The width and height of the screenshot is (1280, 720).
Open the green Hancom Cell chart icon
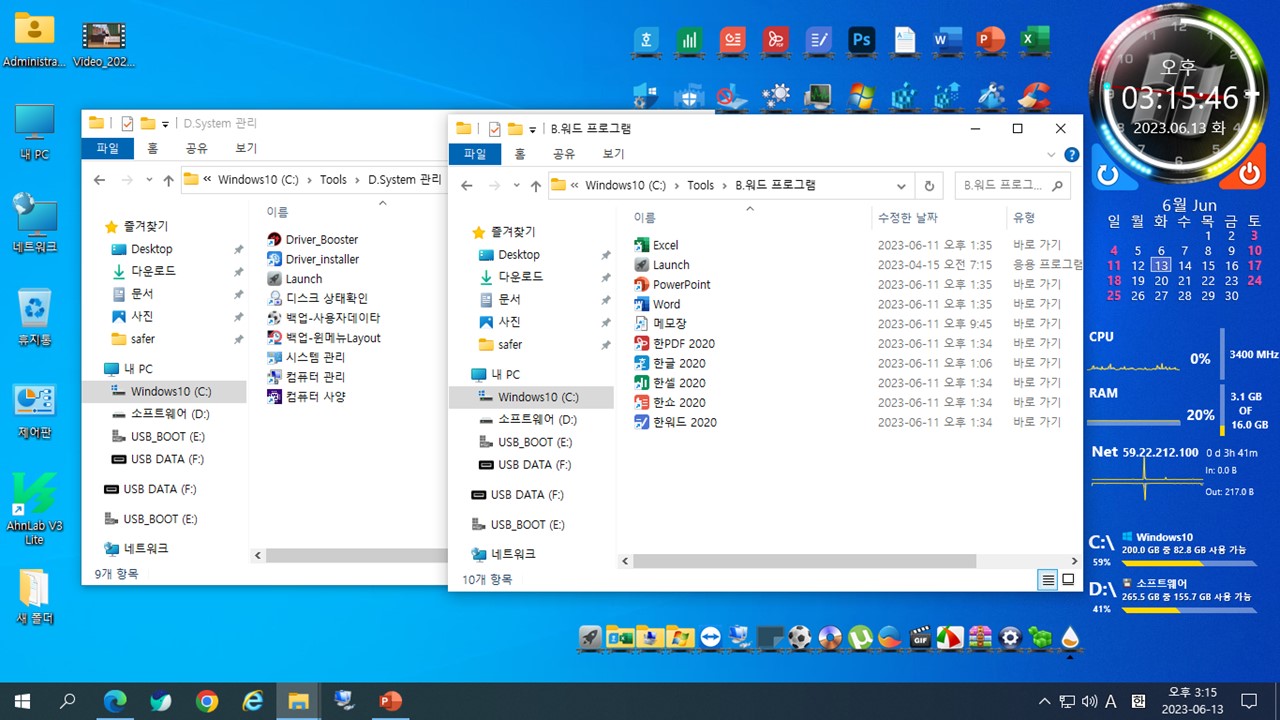coord(689,40)
